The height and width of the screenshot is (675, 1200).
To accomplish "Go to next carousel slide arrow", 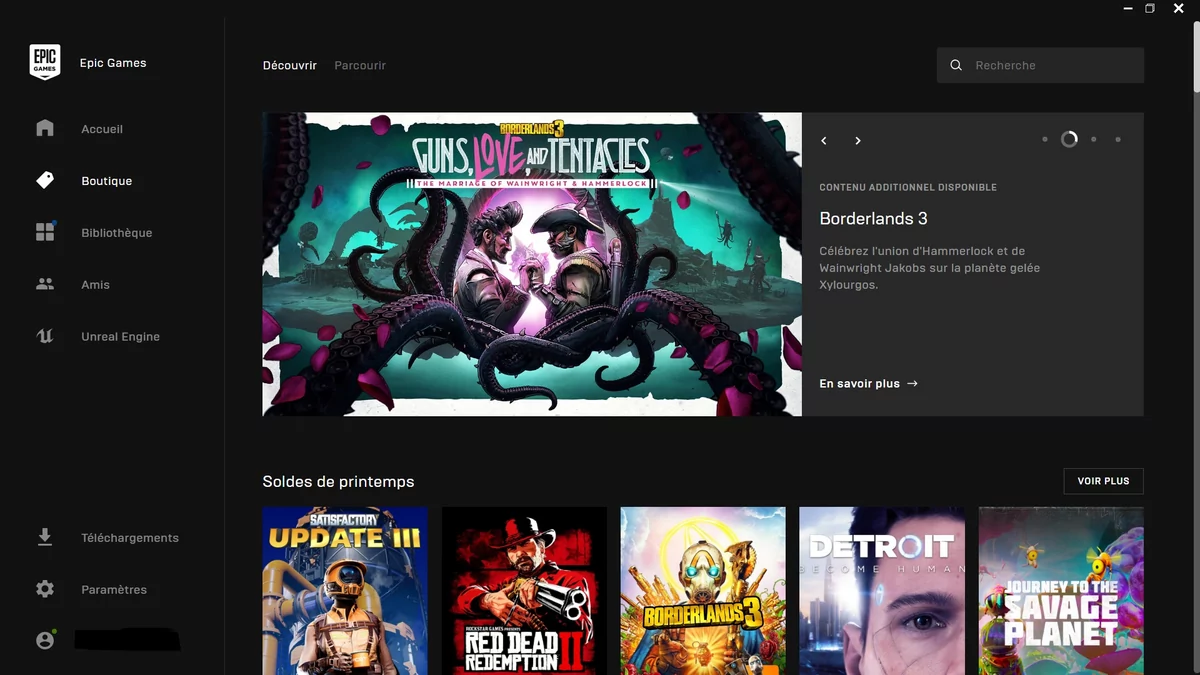I will pyautogui.click(x=858, y=141).
